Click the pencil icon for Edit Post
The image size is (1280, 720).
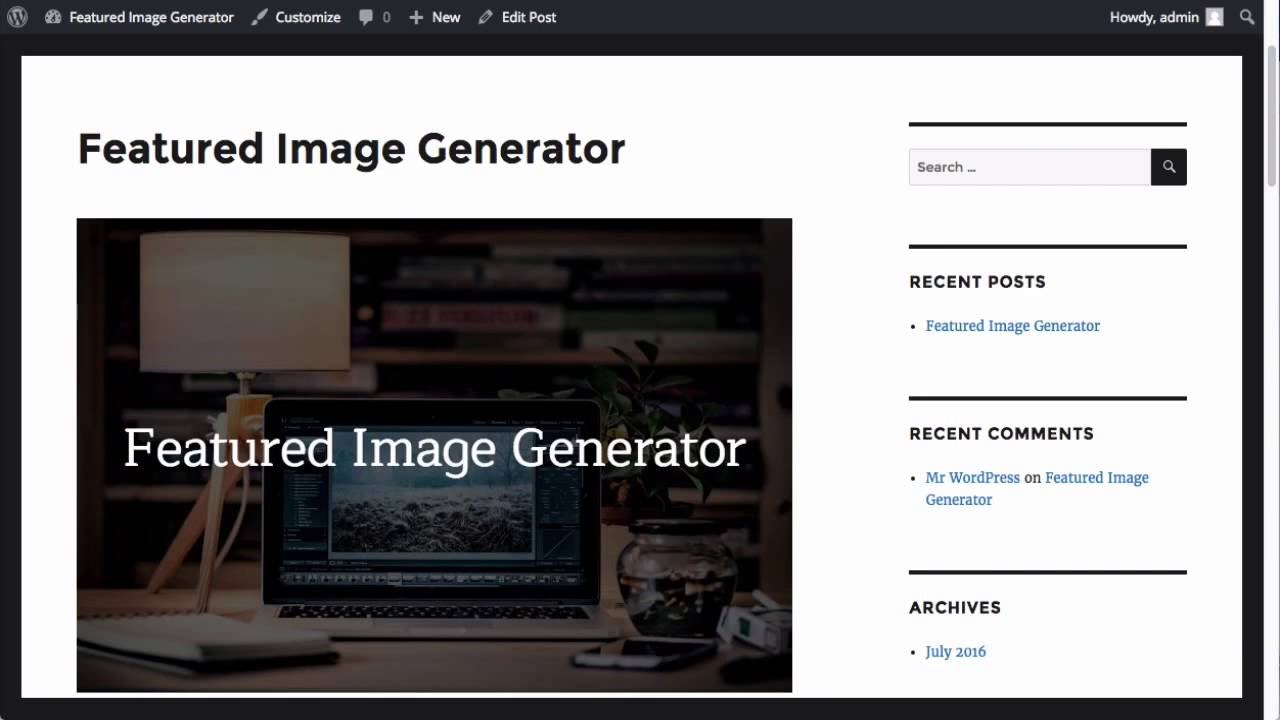(486, 17)
